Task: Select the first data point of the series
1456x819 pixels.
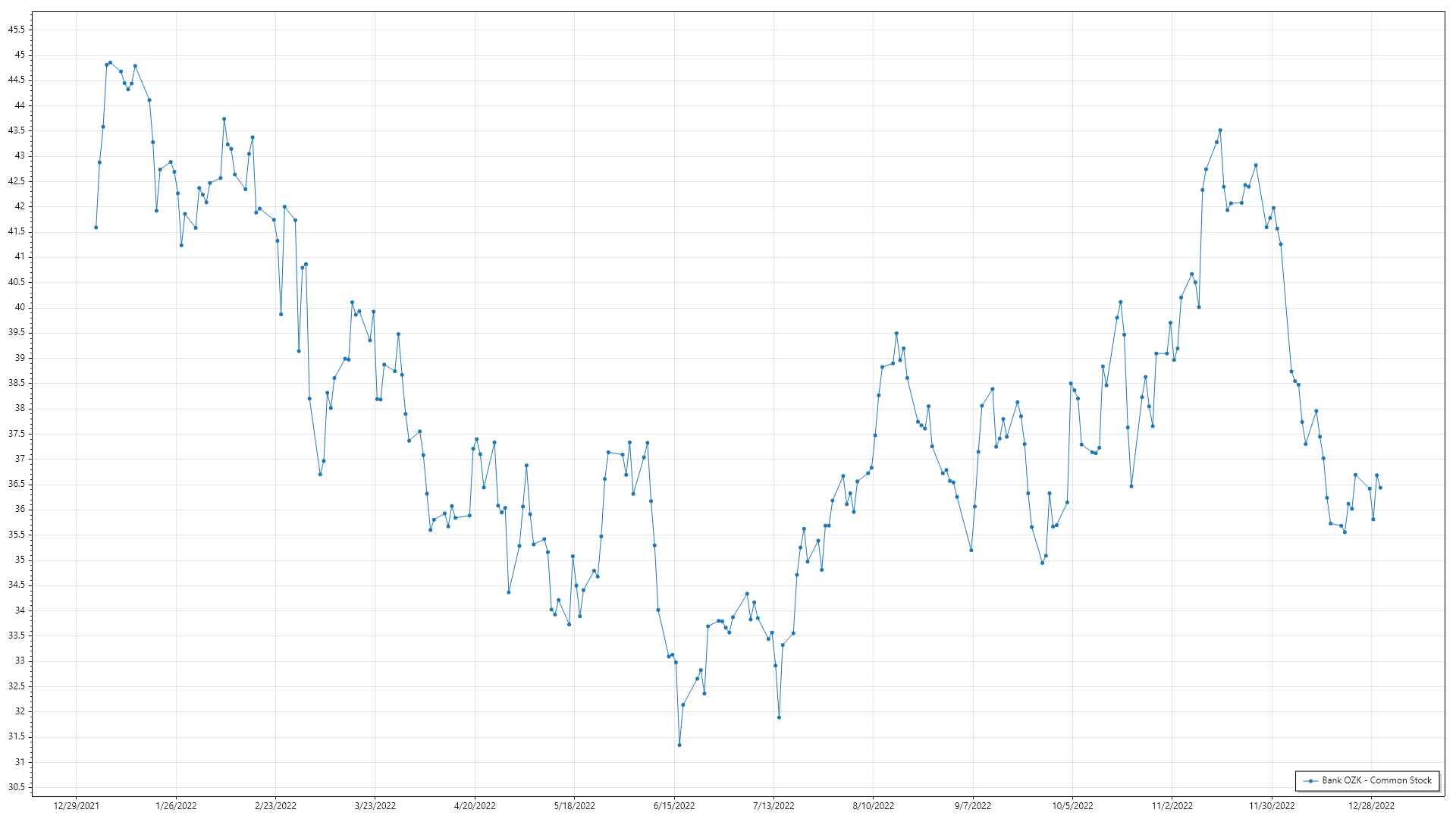Action: point(96,227)
